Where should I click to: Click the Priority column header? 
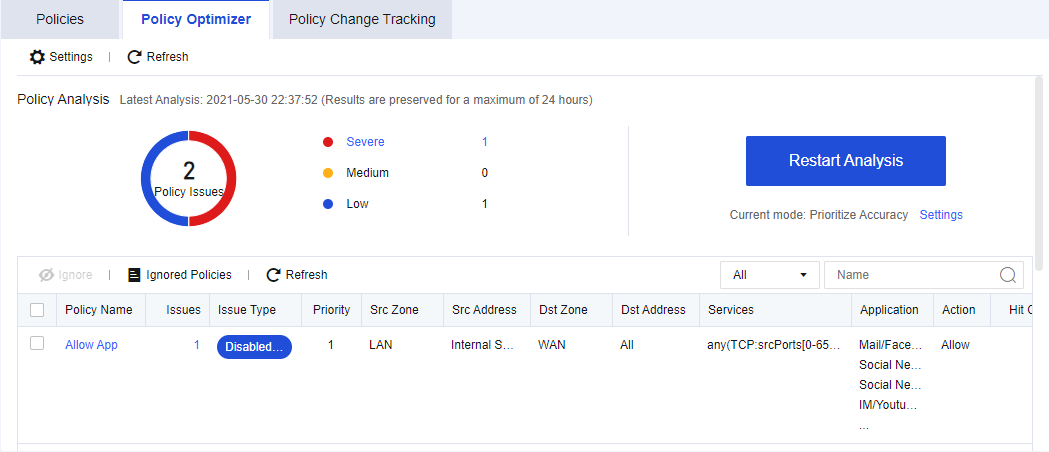pos(331,310)
